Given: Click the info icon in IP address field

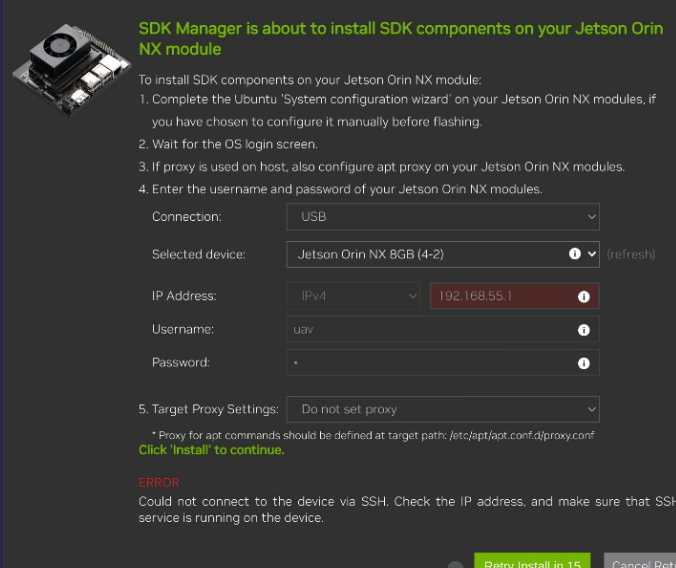Looking at the screenshot, I should pyautogui.click(x=583, y=296).
